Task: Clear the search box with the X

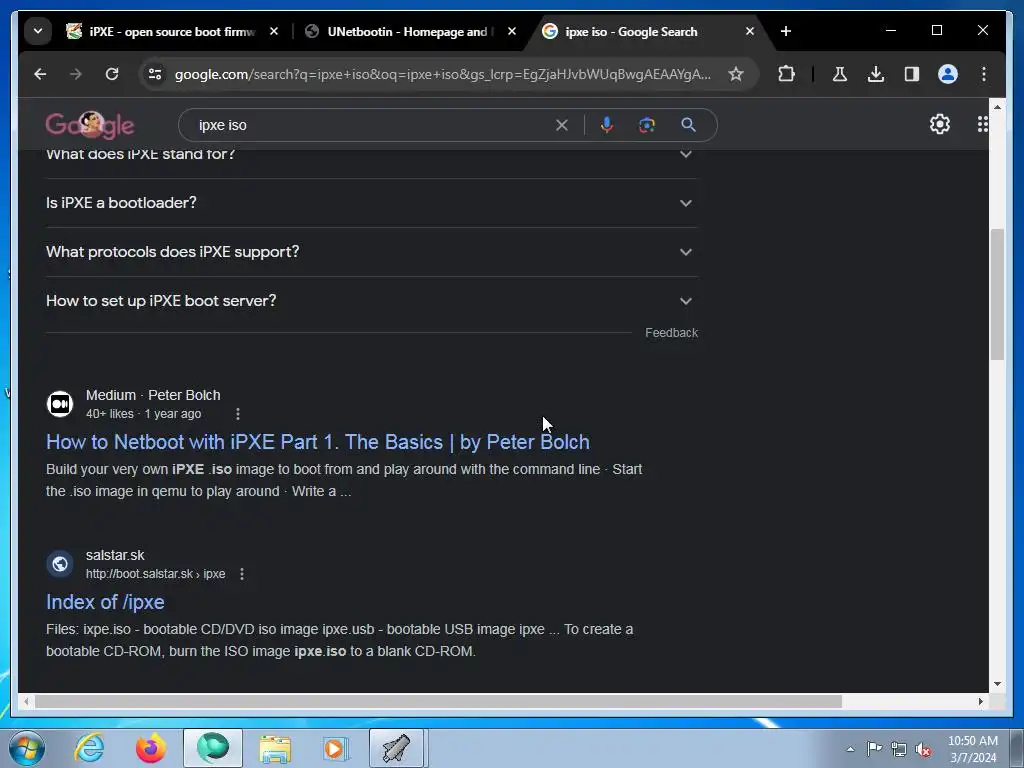Action: point(562,125)
